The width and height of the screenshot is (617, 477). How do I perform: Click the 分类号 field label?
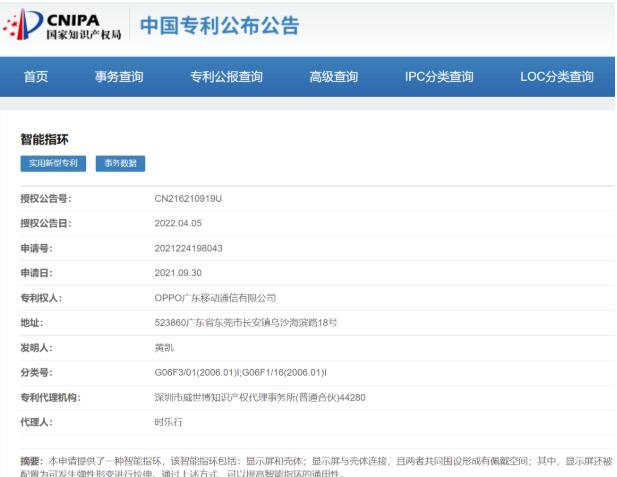coord(36,372)
